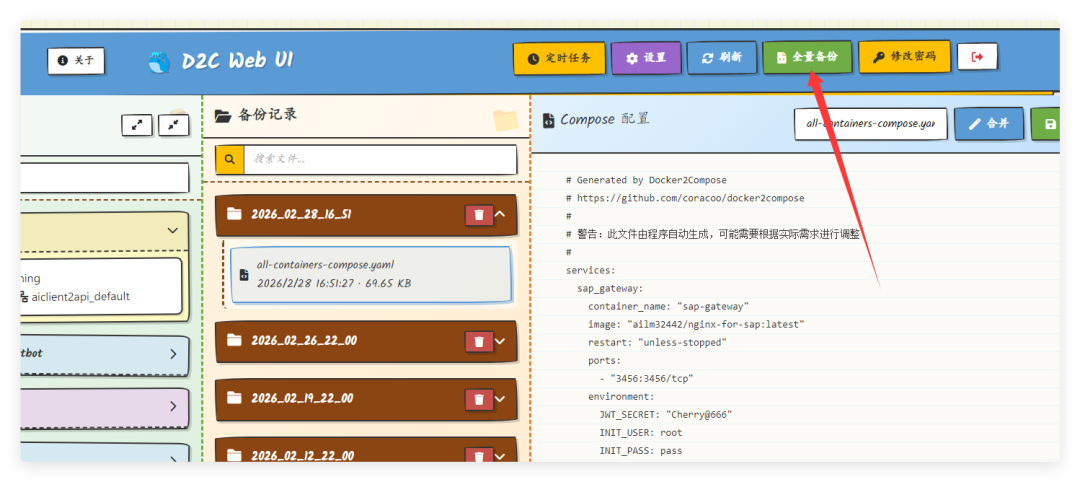Screen dimensions: 1080x482
Task: Click the left panel search input
Action: pyautogui.click(x=105, y=178)
